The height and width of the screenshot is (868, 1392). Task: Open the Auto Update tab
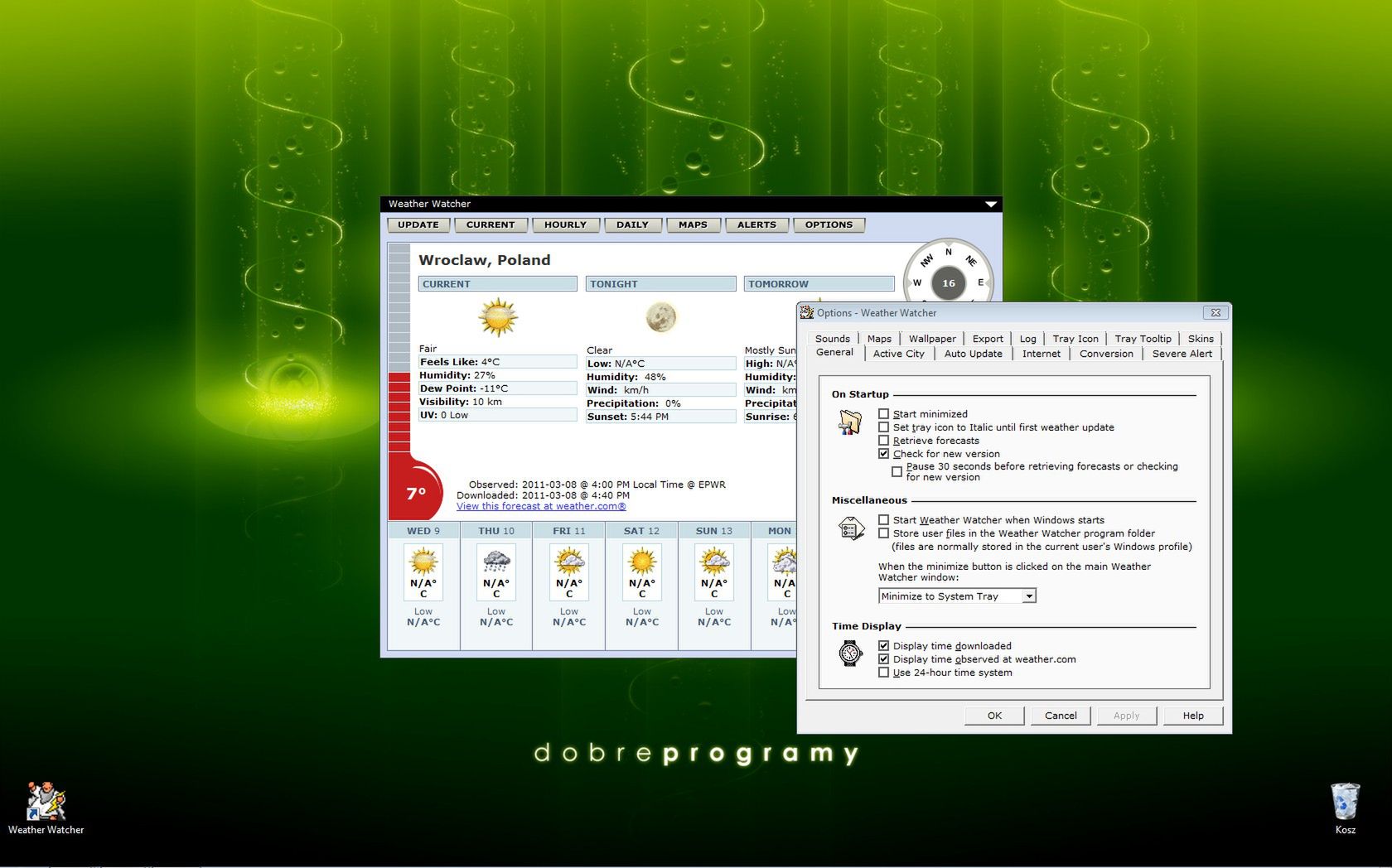pyautogui.click(x=973, y=354)
